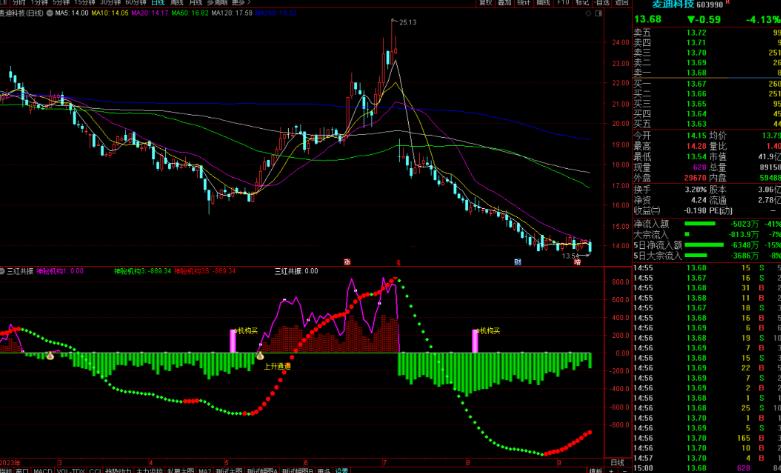
Task: Click the 买五 13.63 order row
Action: point(707,124)
